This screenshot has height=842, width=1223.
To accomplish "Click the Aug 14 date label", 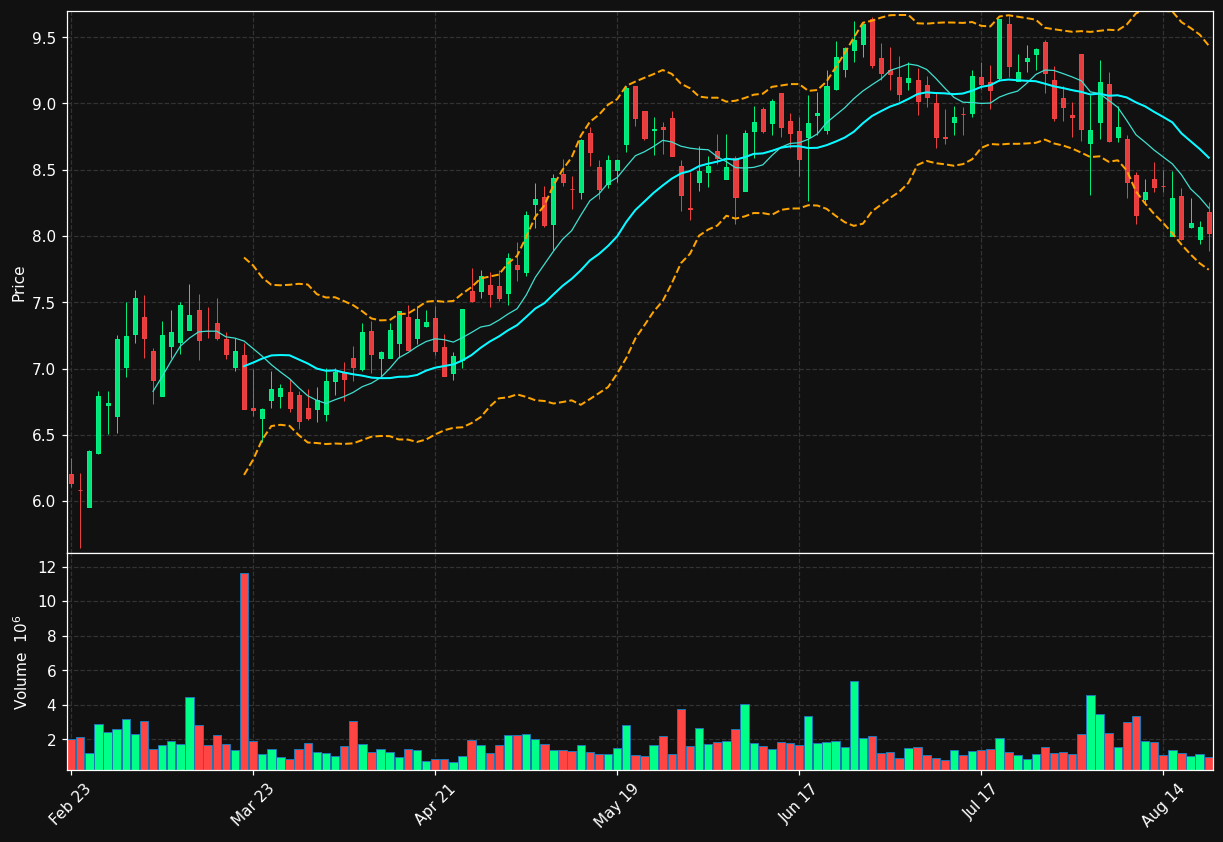I will coord(1163,805).
